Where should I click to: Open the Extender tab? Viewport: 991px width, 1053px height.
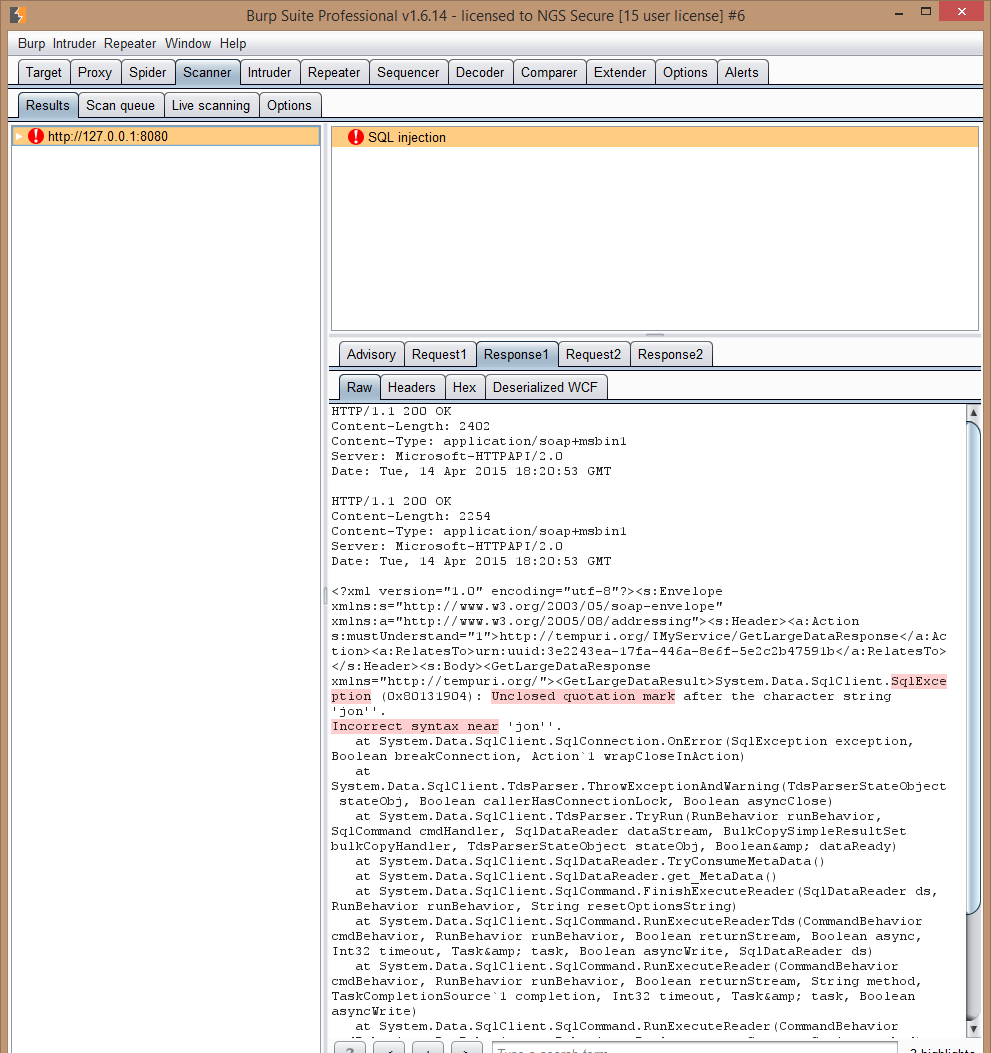pos(620,73)
